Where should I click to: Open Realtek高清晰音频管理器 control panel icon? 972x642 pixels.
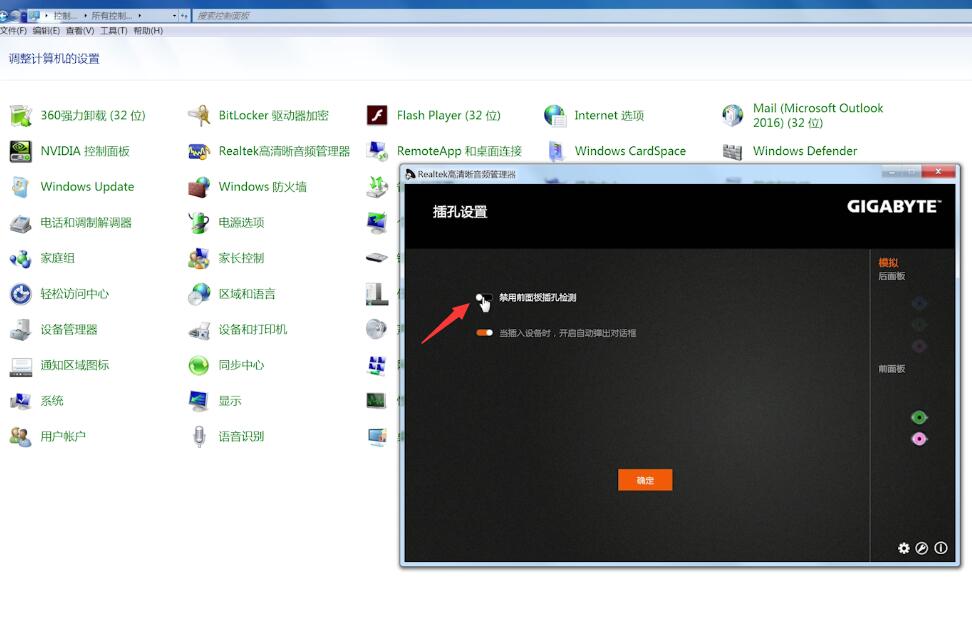point(199,151)
